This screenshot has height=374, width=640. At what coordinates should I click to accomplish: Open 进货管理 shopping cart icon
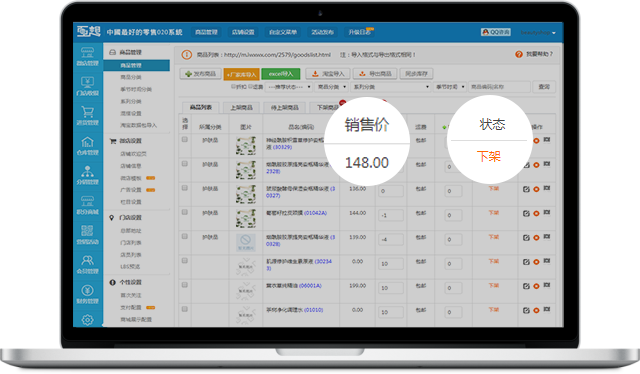pos(87,116)
